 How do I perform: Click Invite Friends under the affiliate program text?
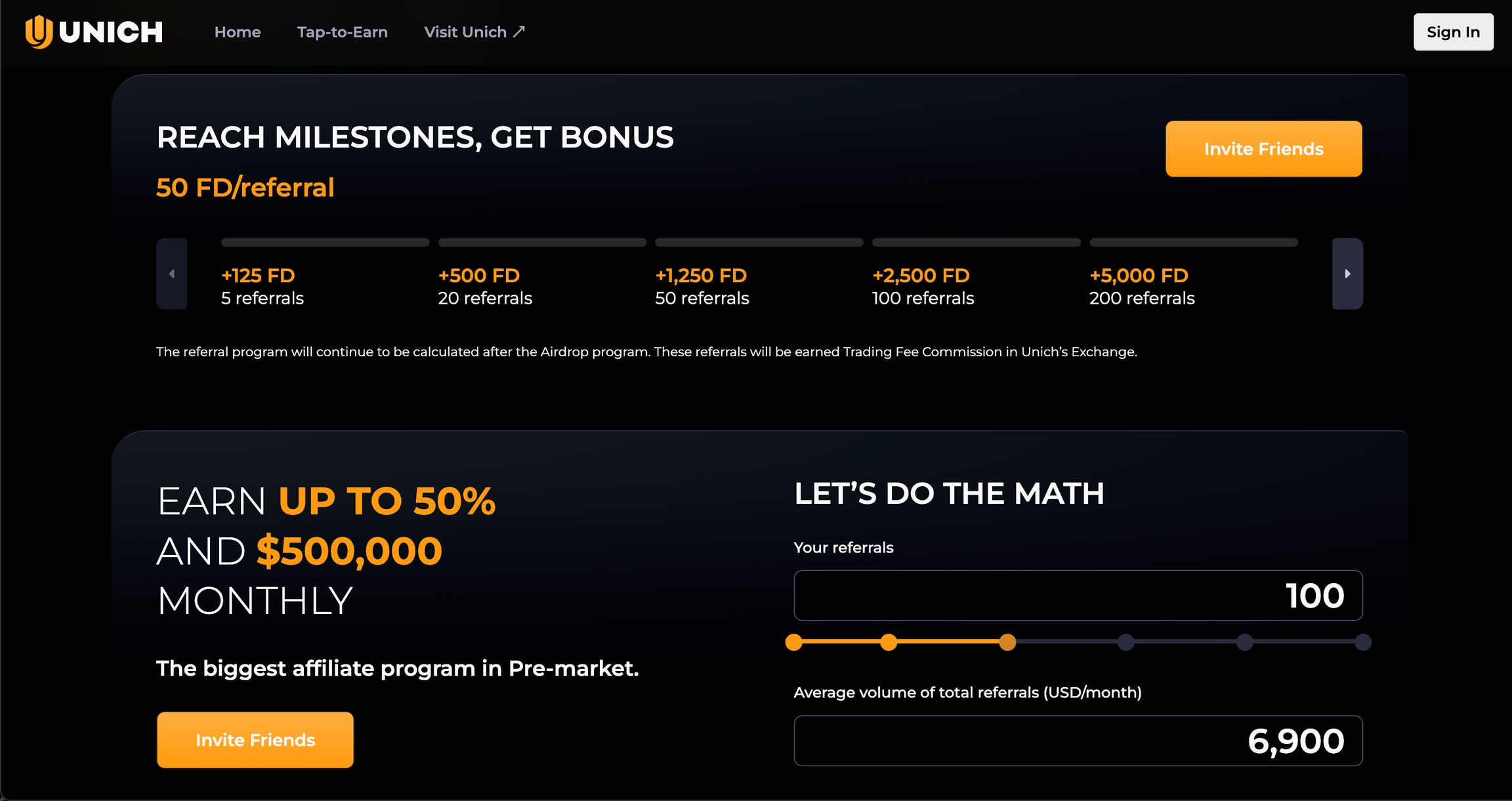point(255,740)
